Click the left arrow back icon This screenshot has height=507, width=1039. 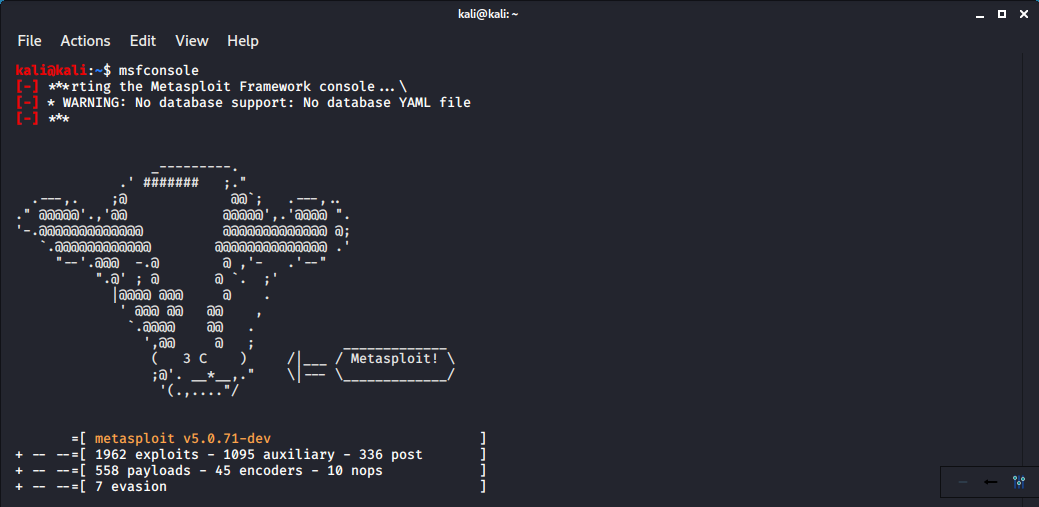tap(991, 482)
